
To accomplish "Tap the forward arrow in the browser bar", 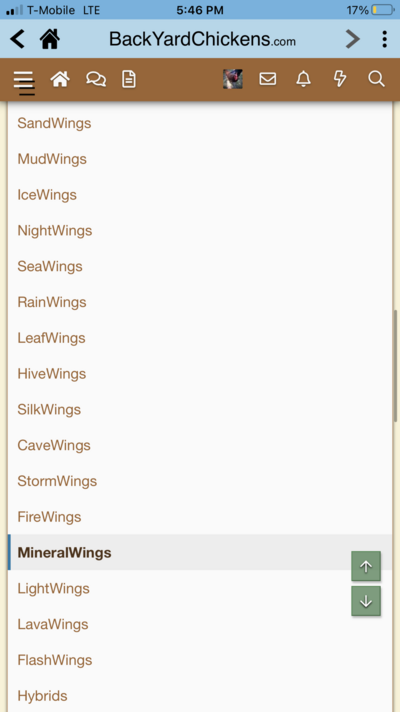I will tap(353, 40).
